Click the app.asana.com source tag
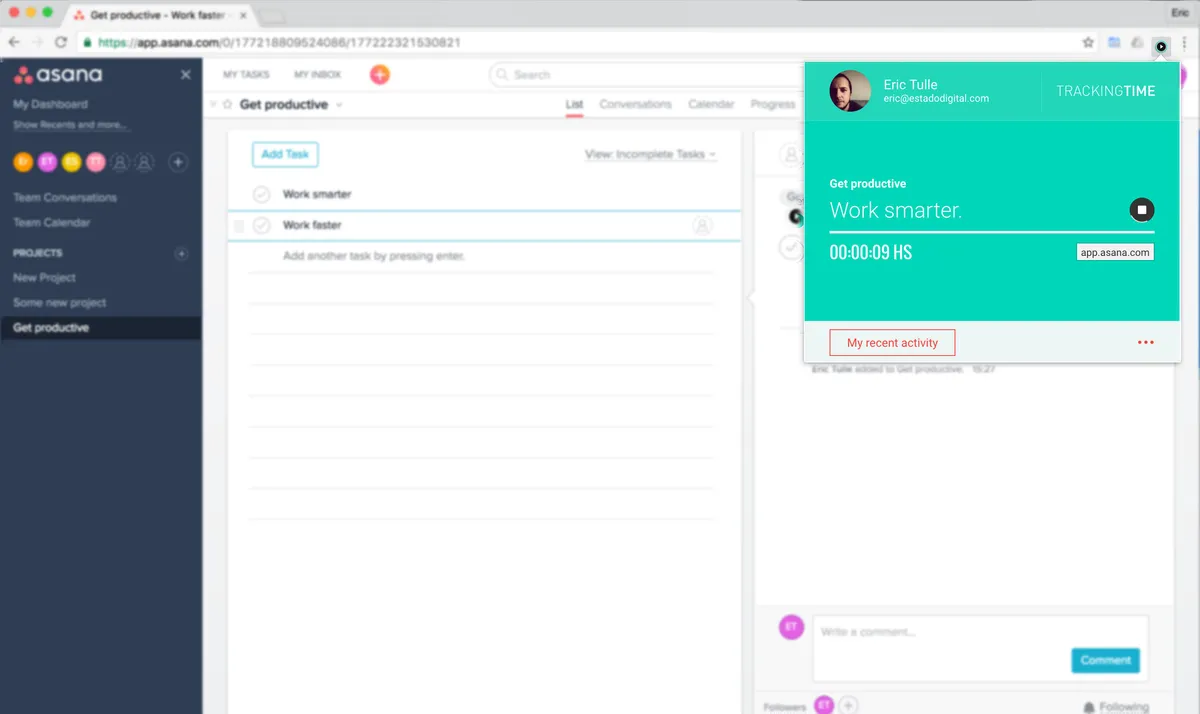 click(1115, 253)
